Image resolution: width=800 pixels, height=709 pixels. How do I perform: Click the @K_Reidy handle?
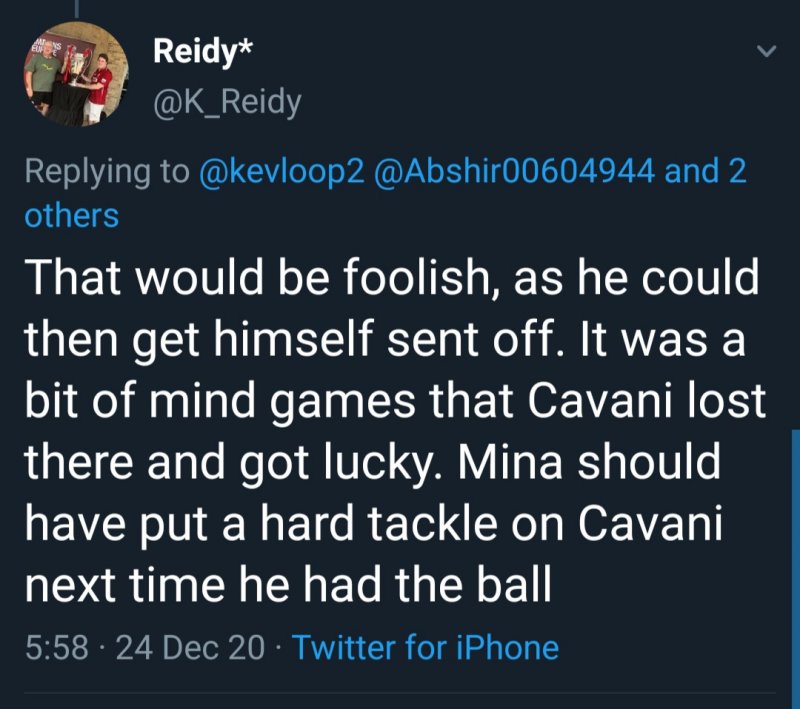[x=226, y=100]
